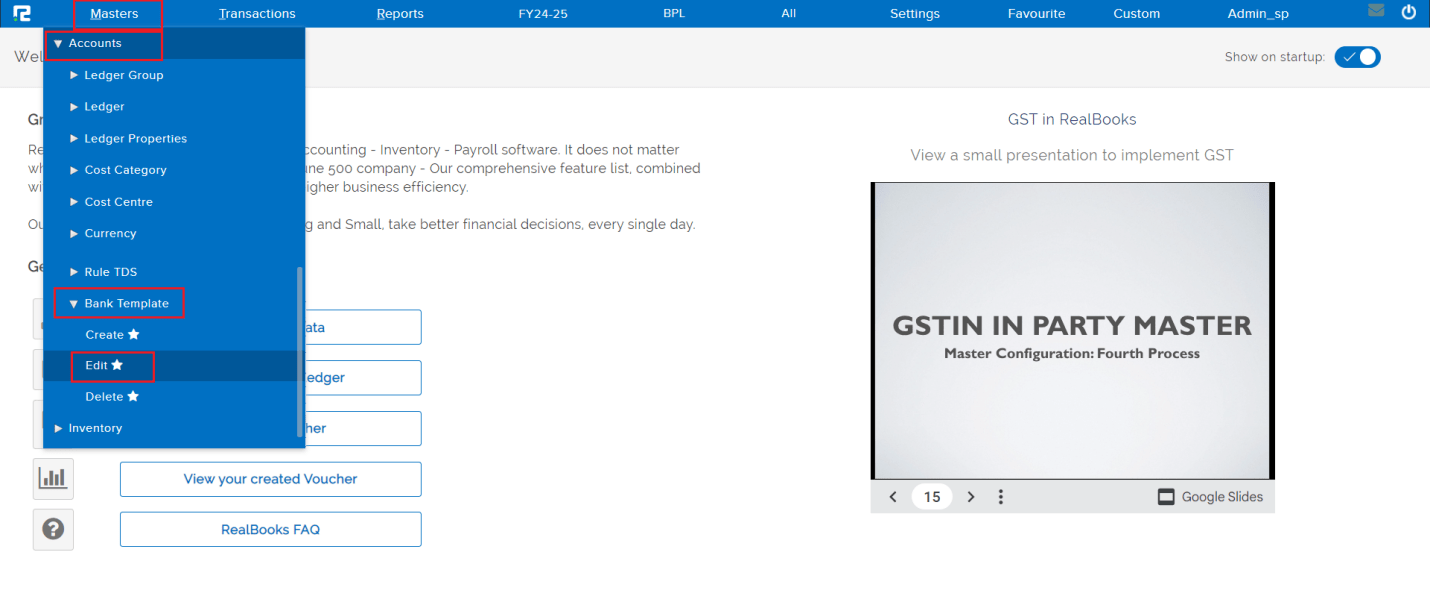Screen dimensions: 1430x599
Task: Open slides three-dot options menu
Action: click(x=1001, y=497)
